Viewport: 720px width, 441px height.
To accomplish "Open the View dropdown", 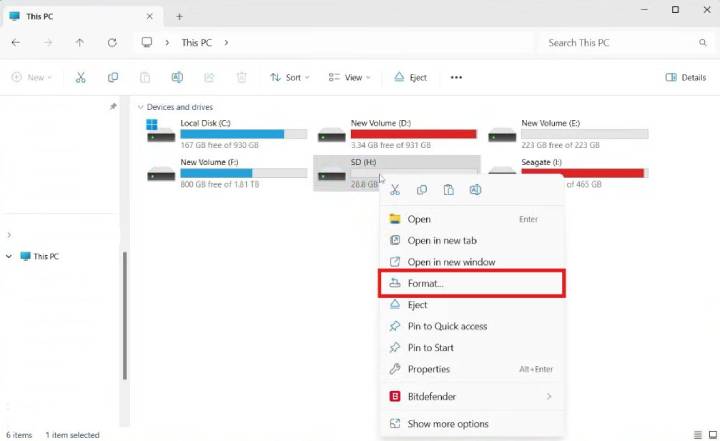I will pyautogui.click(x=349, y=77).
